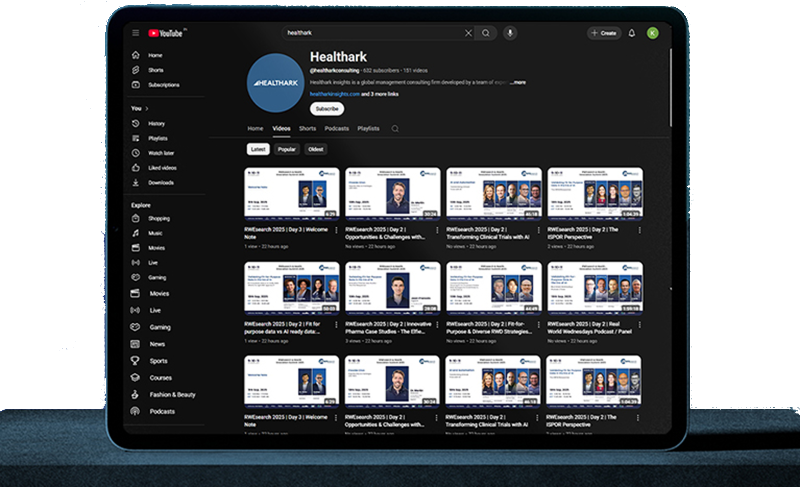The height and width of the screenshot is (487, 800).
Task: Sort videos by Latest
Action: click(258, 149)
